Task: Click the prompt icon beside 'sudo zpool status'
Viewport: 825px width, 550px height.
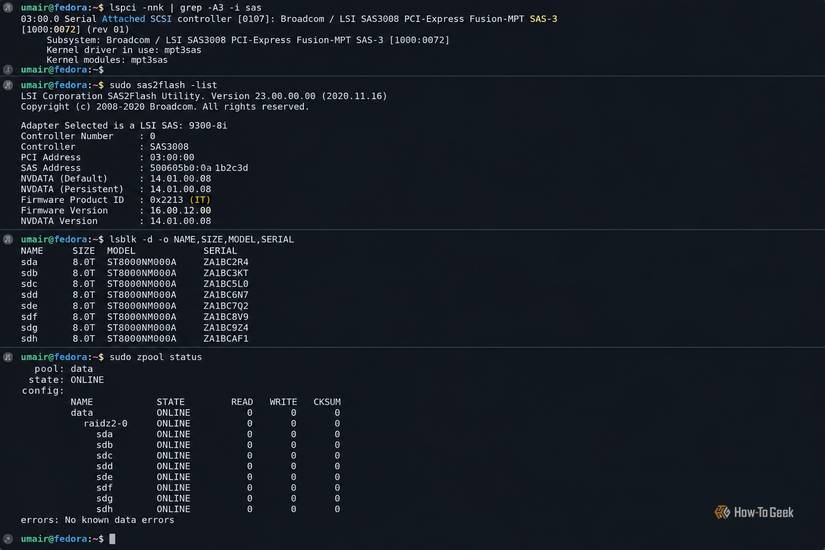Action: click(x=7, y=357)
